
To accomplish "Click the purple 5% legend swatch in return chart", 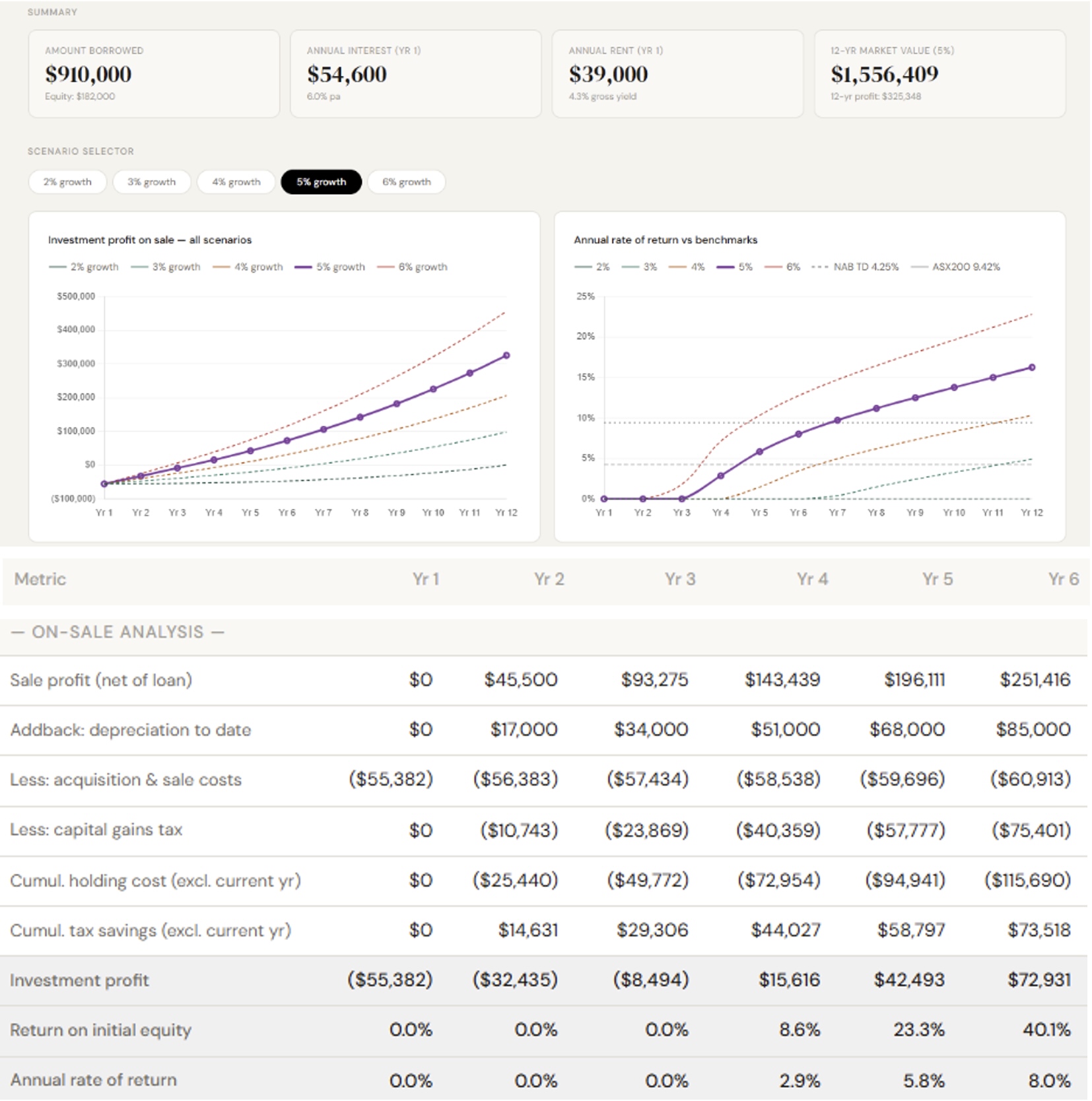I will coord(726,267).
